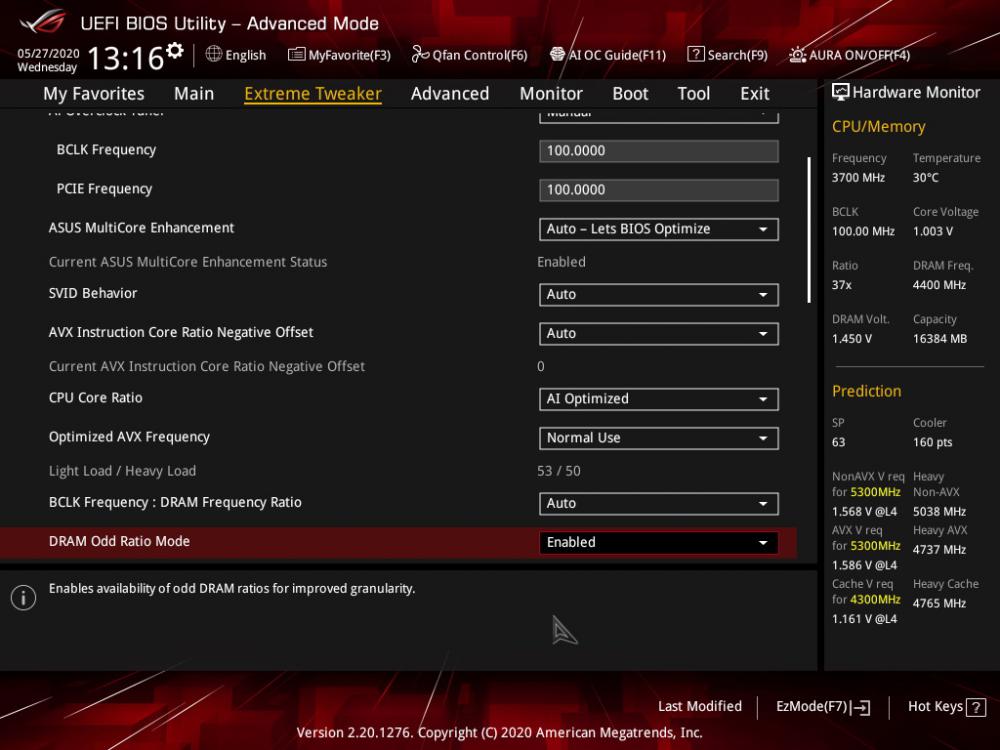
Task: Open the SVID Behavior dropdown
Action: [x=659, y=295]
